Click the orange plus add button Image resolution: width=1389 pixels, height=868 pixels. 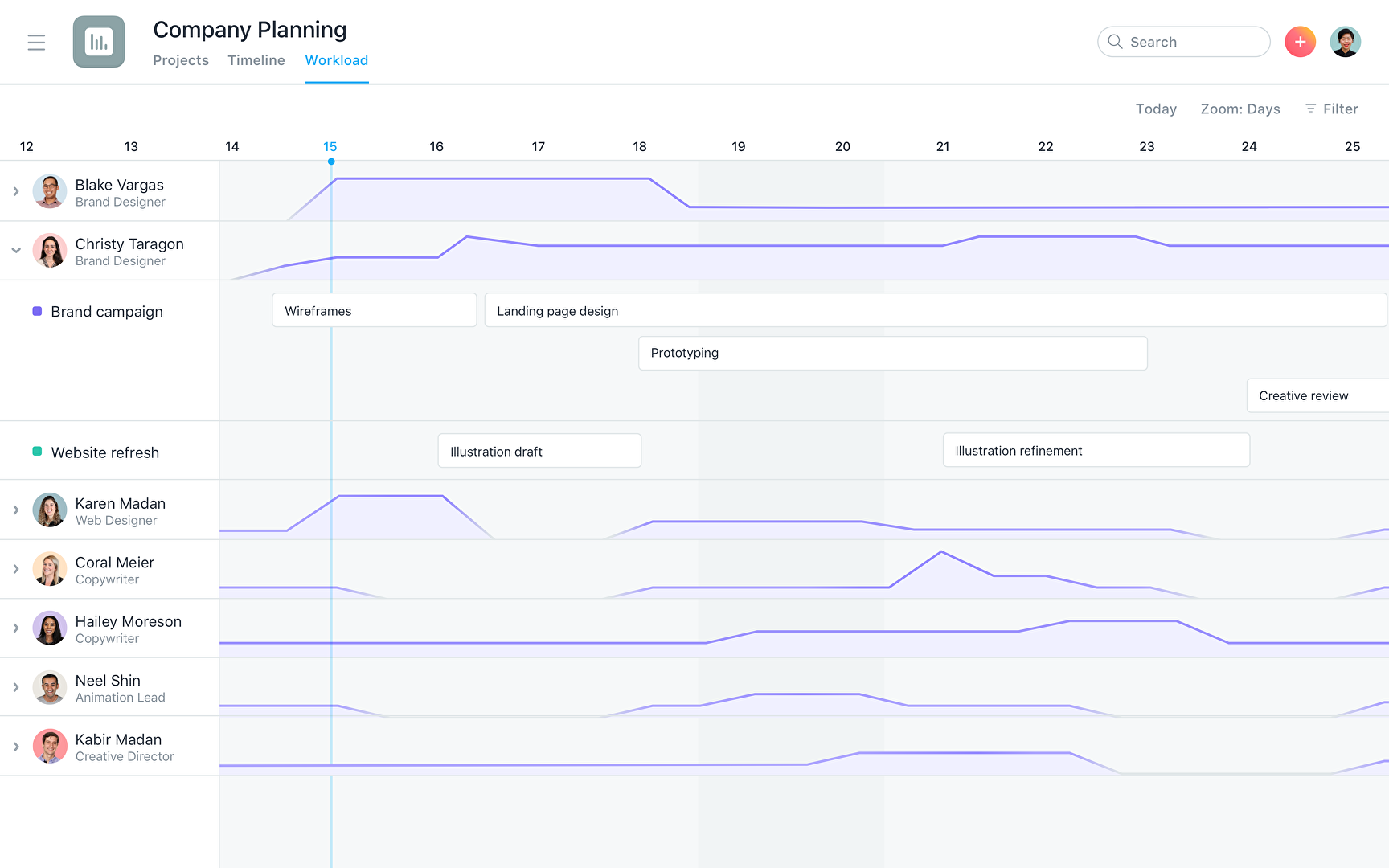pos(1300,42)
